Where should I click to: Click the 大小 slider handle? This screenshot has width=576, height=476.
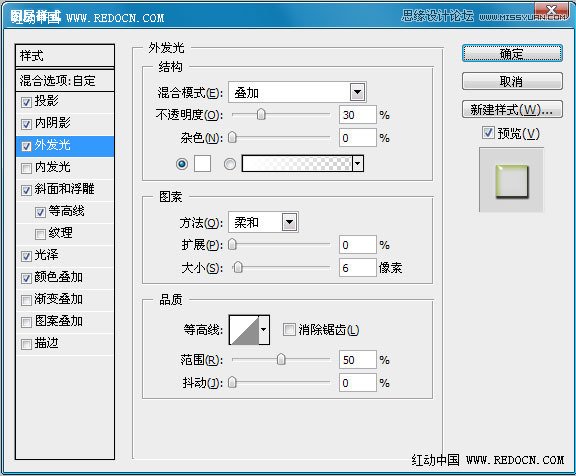point(238,267)
